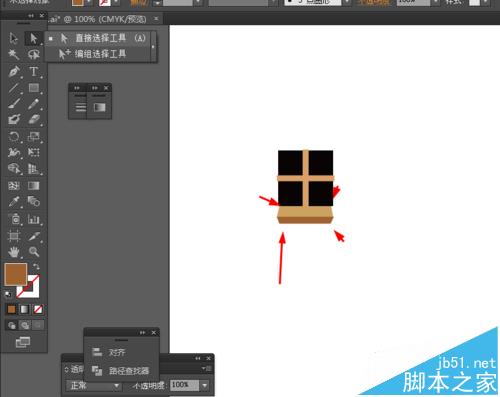The width and height of the screenshot is (500, 397).
Task: Collapse the Align panel group double arrows
Action: pos(143,333)
